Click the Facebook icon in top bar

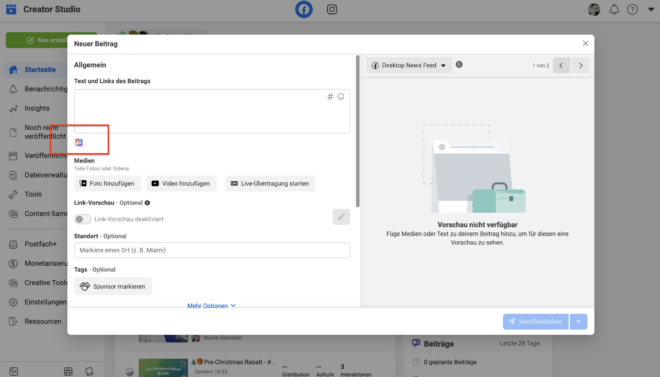[x=303, y=9]
